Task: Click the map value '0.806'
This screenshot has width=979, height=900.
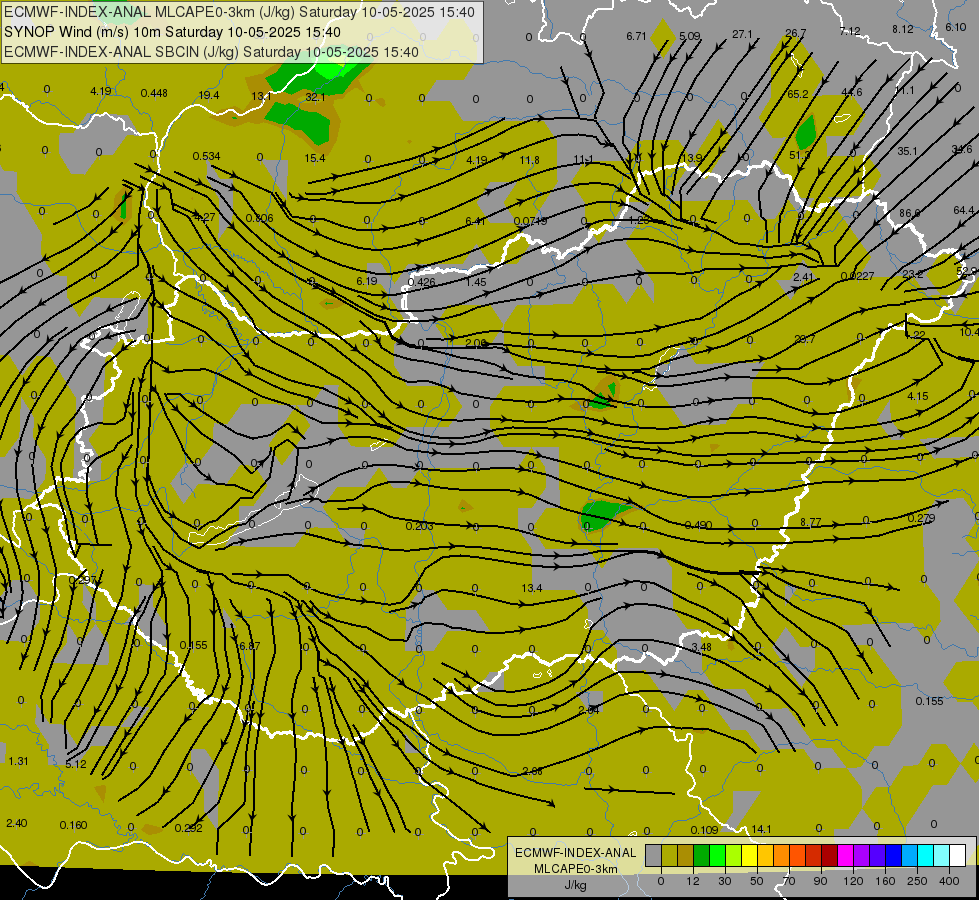Action: (259, 218)
